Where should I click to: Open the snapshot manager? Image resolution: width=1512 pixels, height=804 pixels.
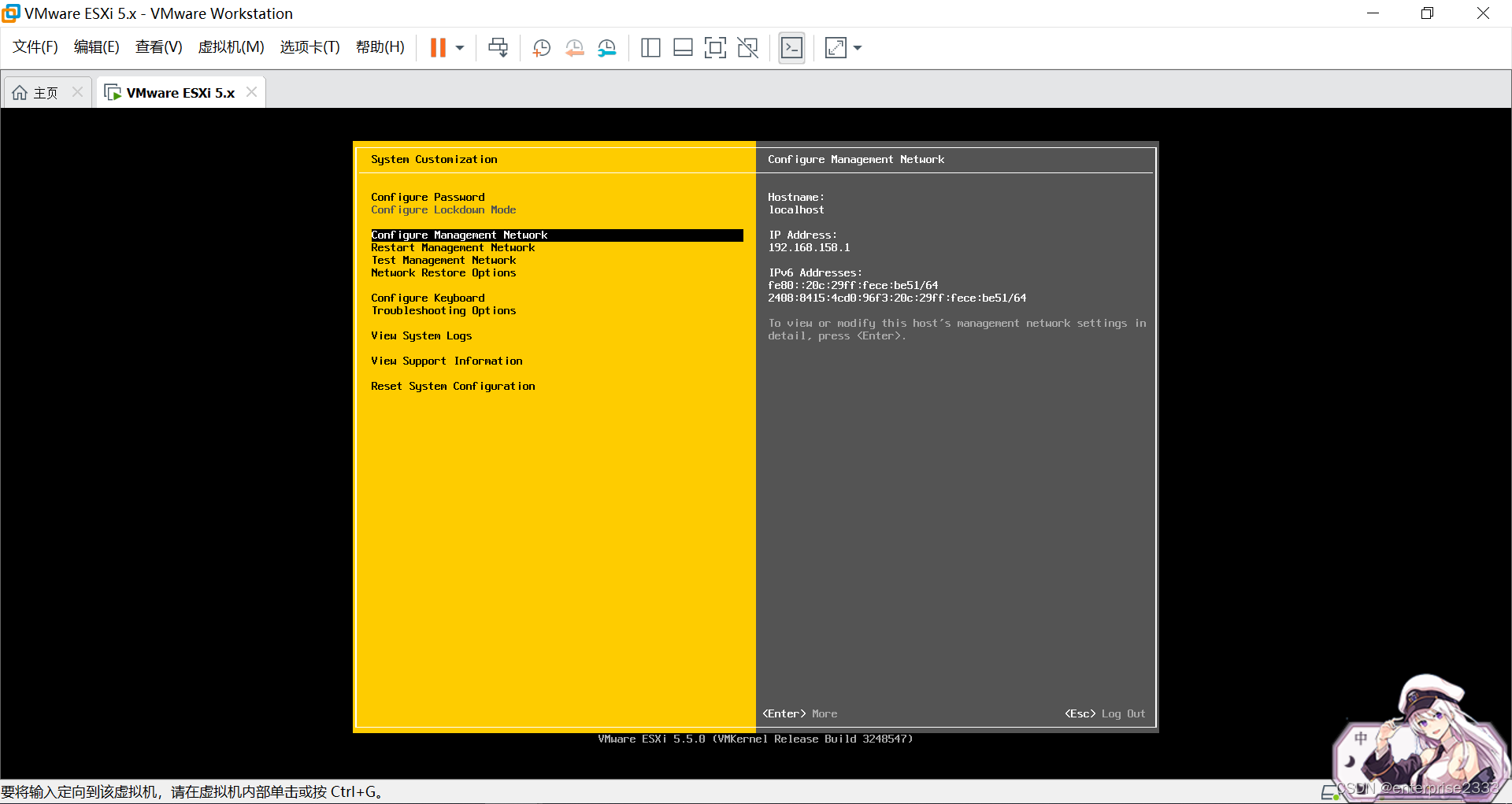point(606,47)
